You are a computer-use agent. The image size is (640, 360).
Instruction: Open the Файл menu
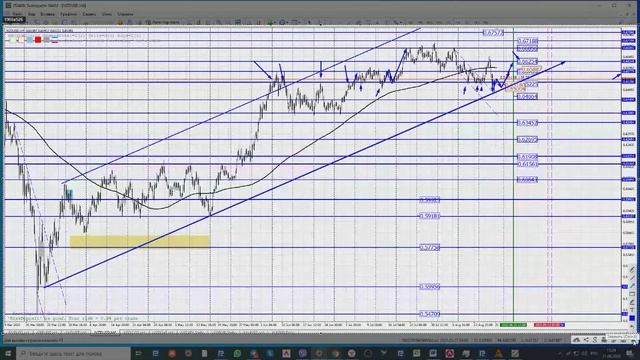[x=17, y=14]
